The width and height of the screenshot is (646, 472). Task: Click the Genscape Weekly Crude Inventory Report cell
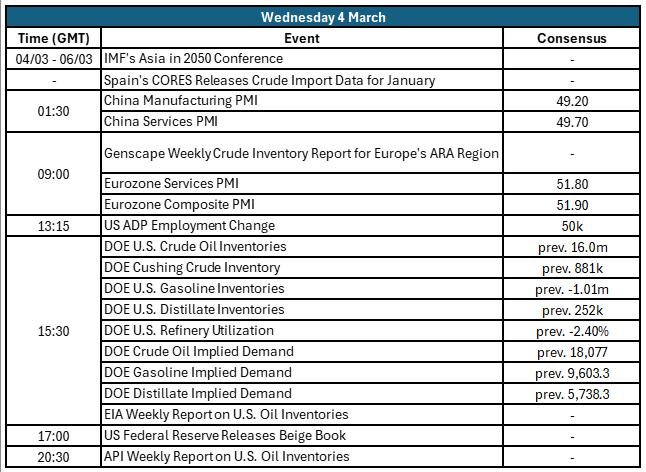click(x=301, y=153)
